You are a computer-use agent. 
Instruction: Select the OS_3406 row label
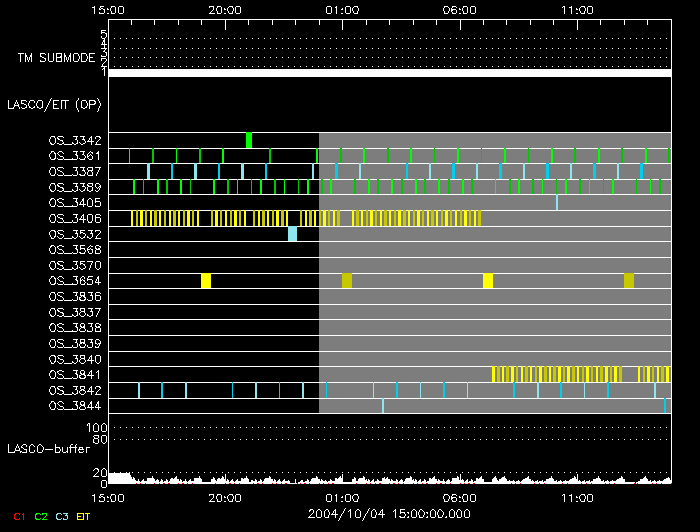(74, 218)
